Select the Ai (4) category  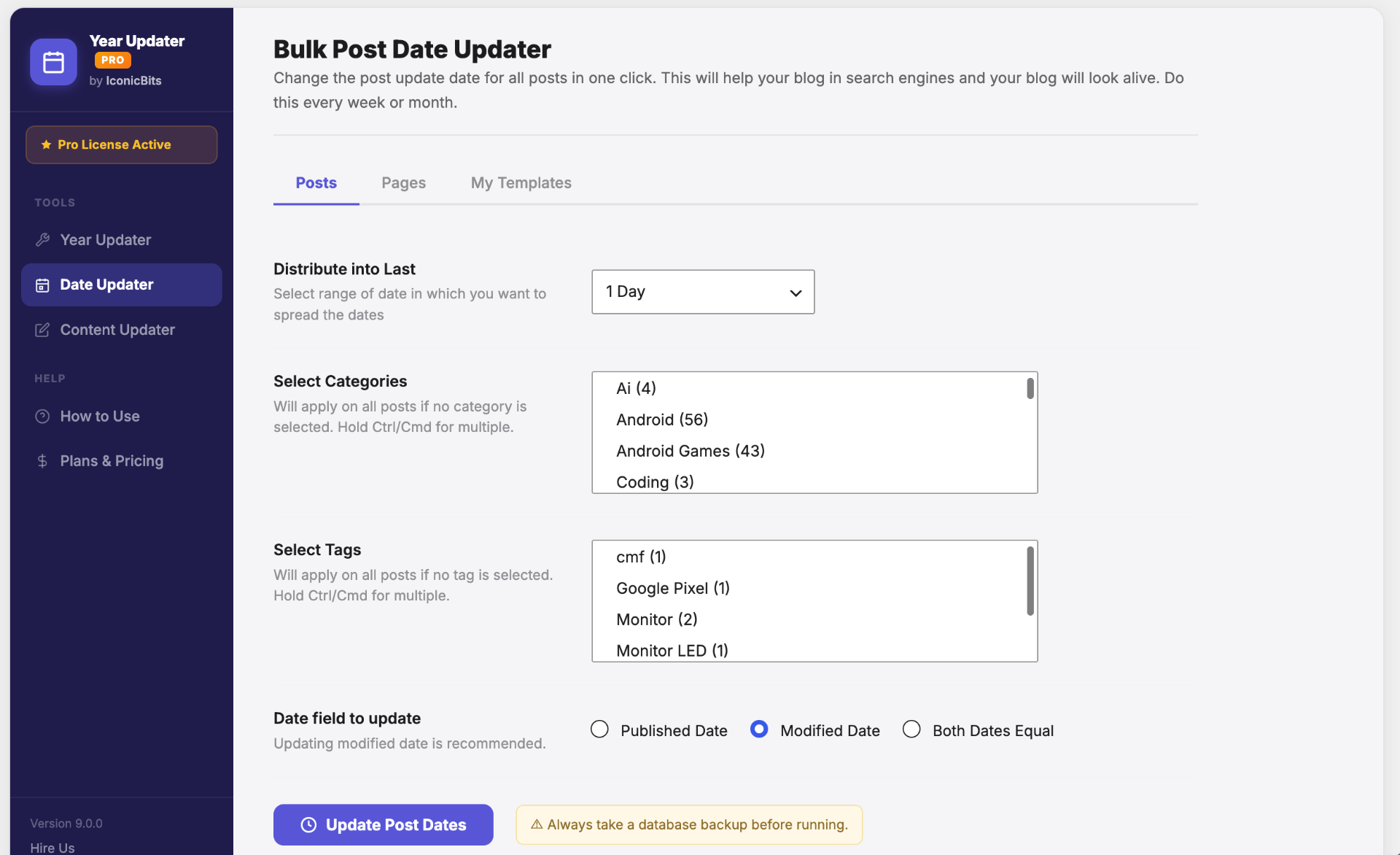[808, 388]
